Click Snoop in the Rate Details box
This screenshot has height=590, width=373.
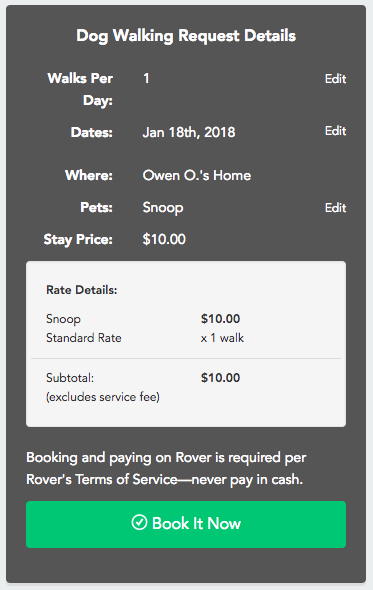click(63, 319)
